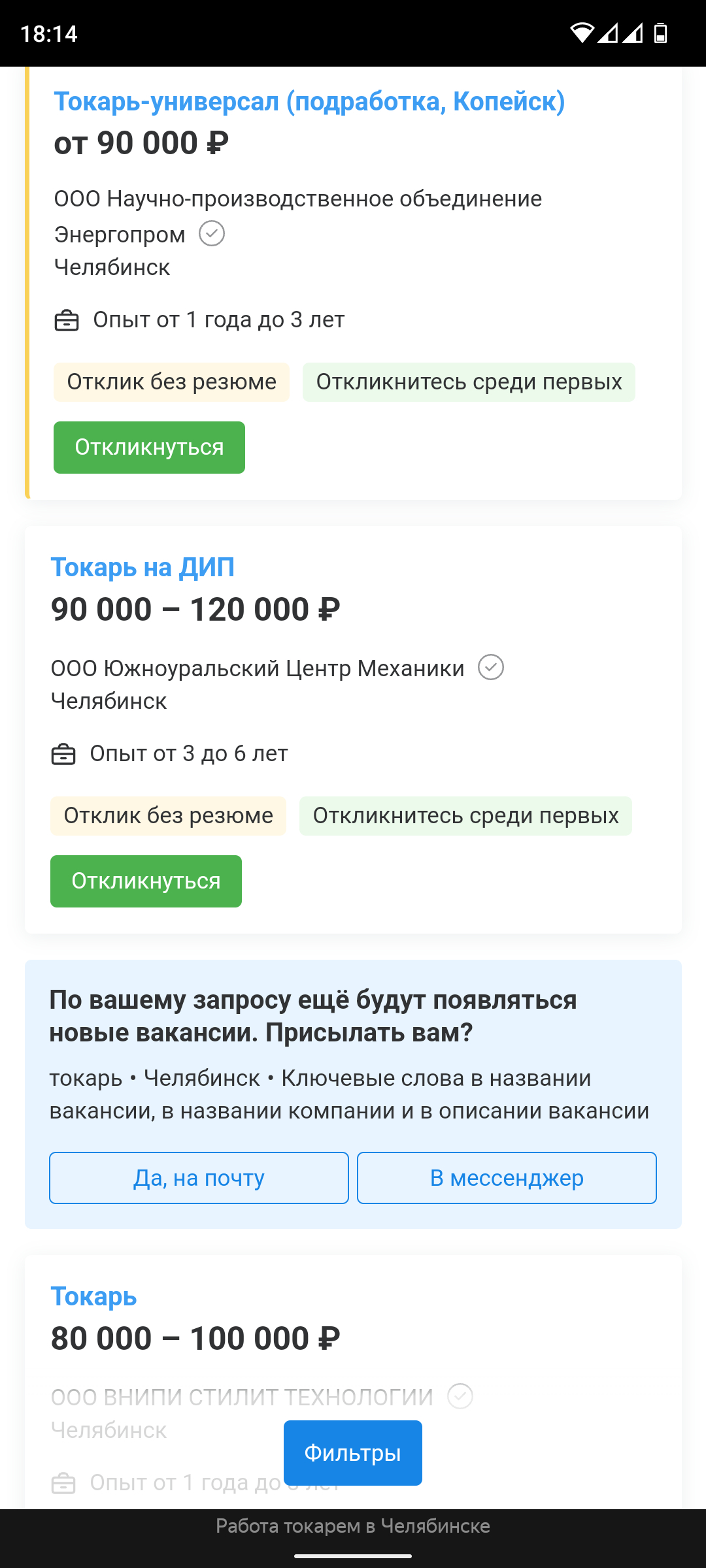706x1568 pixels.
Task: Tap verified checkmark next to Энергопром
Action: 212,233
